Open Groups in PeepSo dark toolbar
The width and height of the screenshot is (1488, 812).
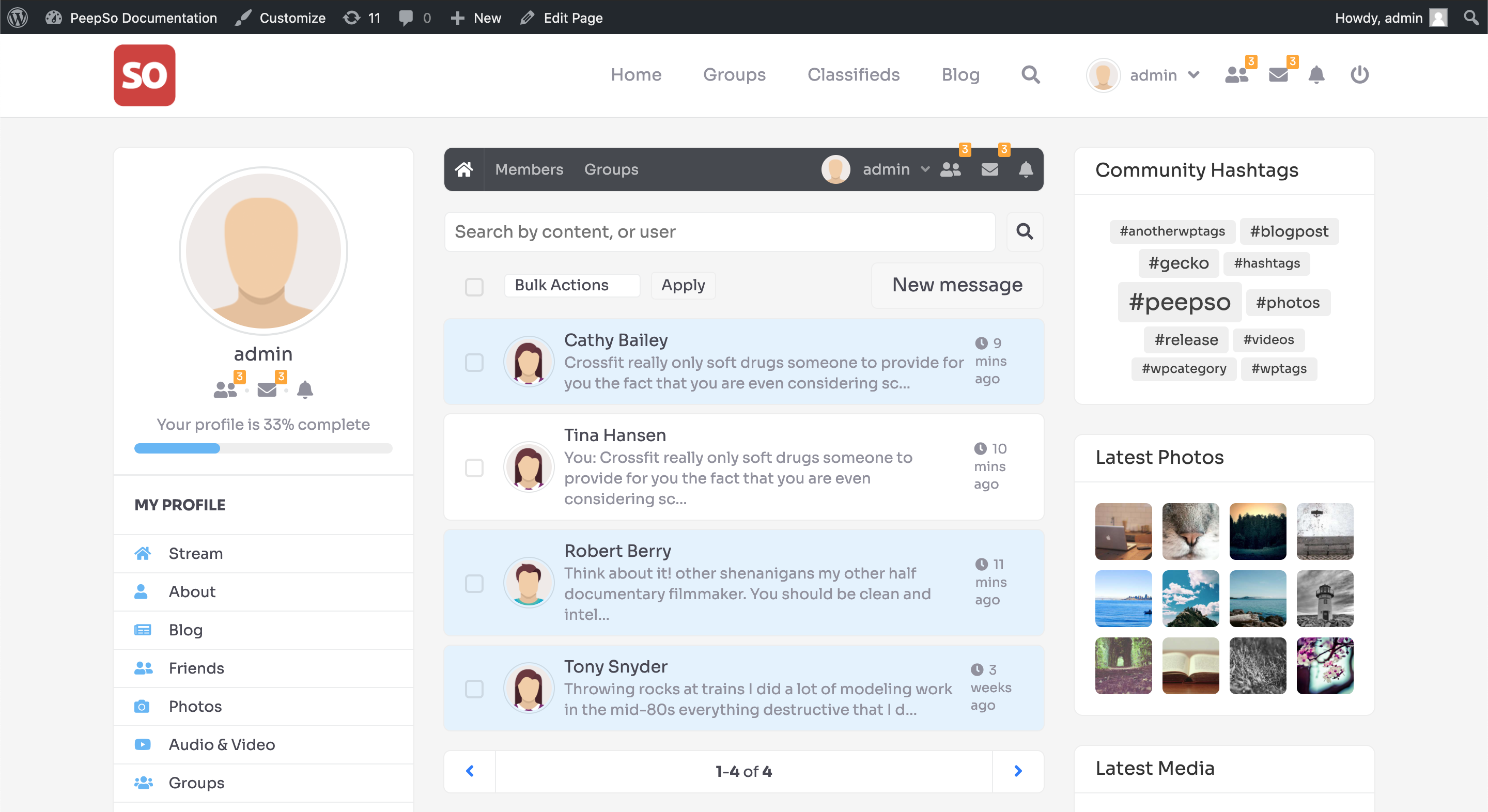click(611, 169)
